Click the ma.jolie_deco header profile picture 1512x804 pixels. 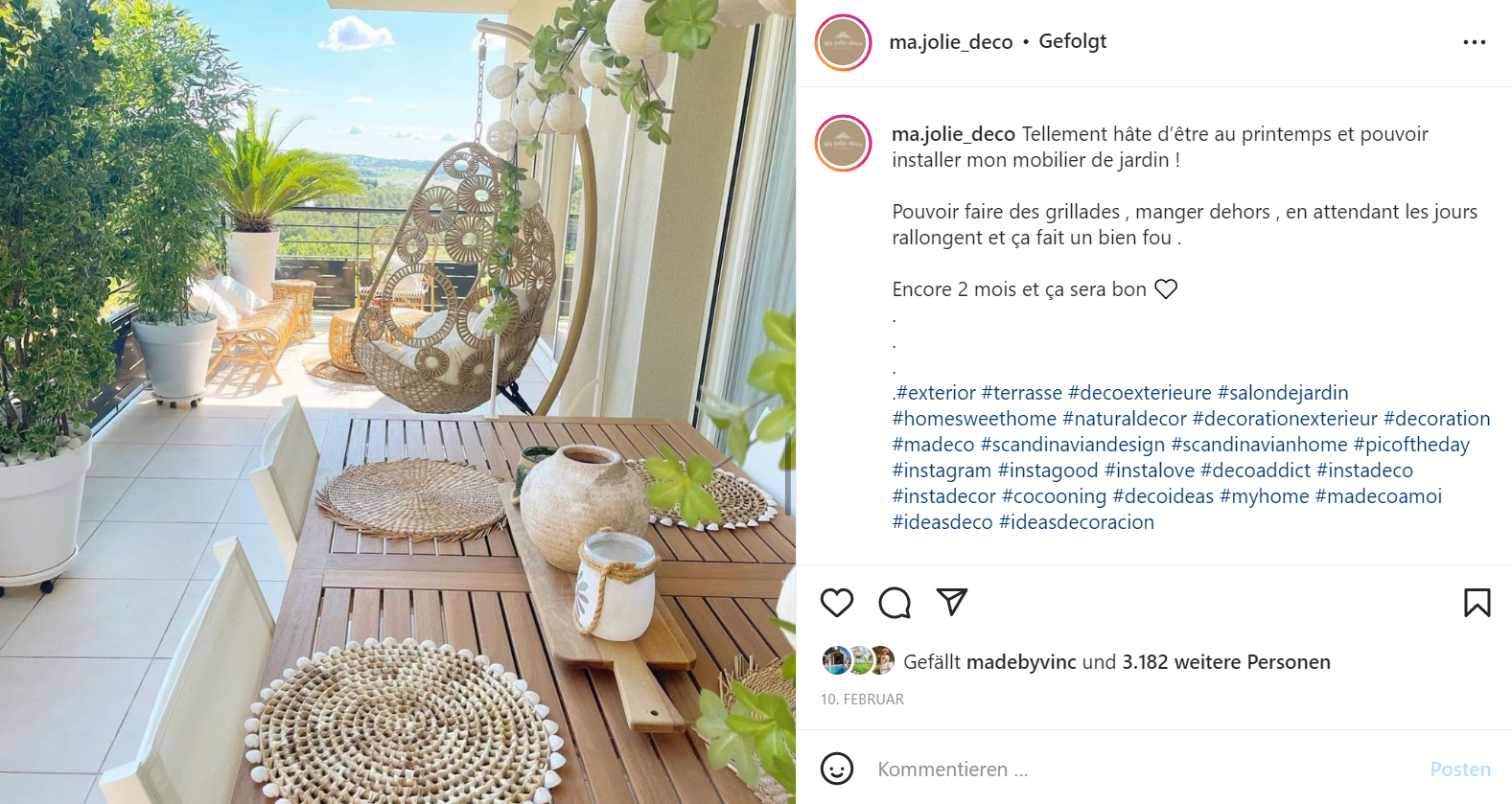(x=843, y=42)
